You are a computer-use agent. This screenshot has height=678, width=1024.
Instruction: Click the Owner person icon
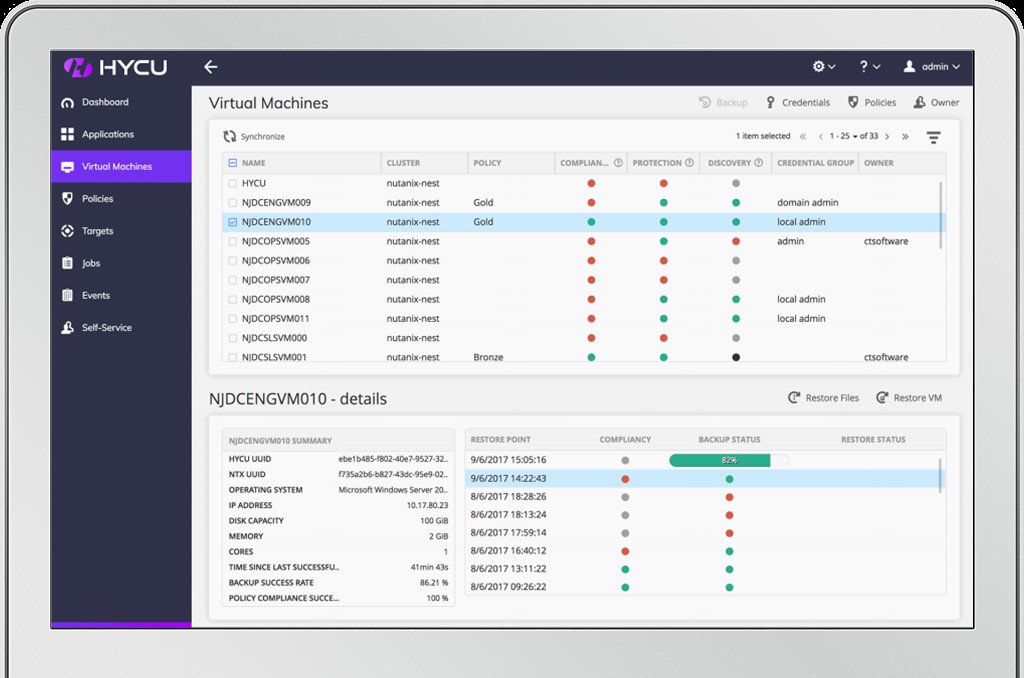pos(921,102)
